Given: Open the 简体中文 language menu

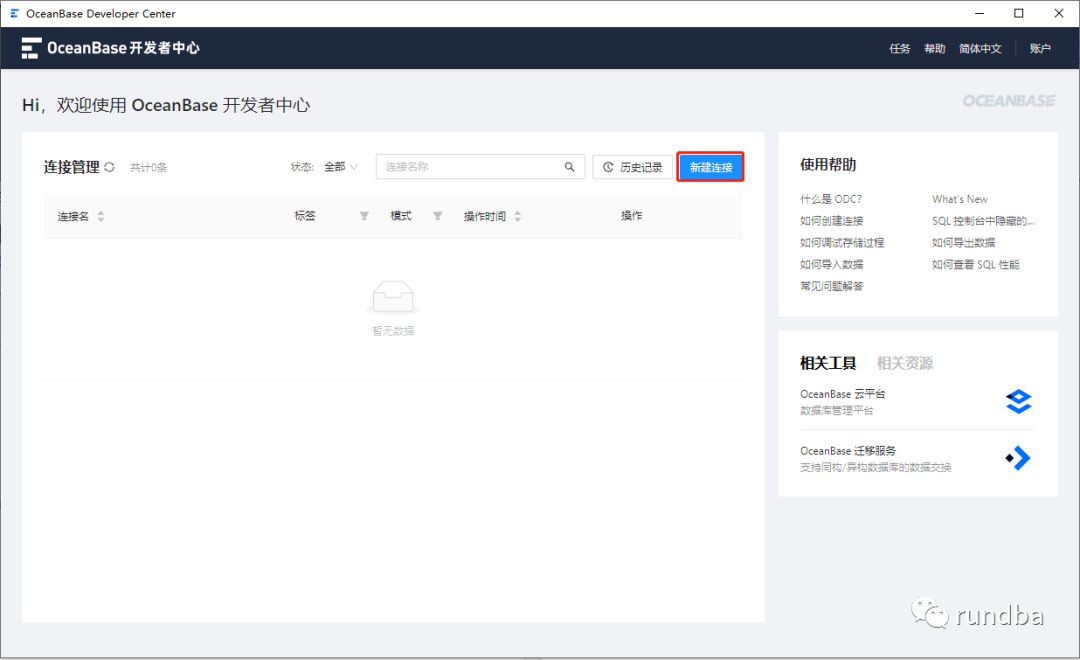Looking at the screenshot, I should click(980, 48).
